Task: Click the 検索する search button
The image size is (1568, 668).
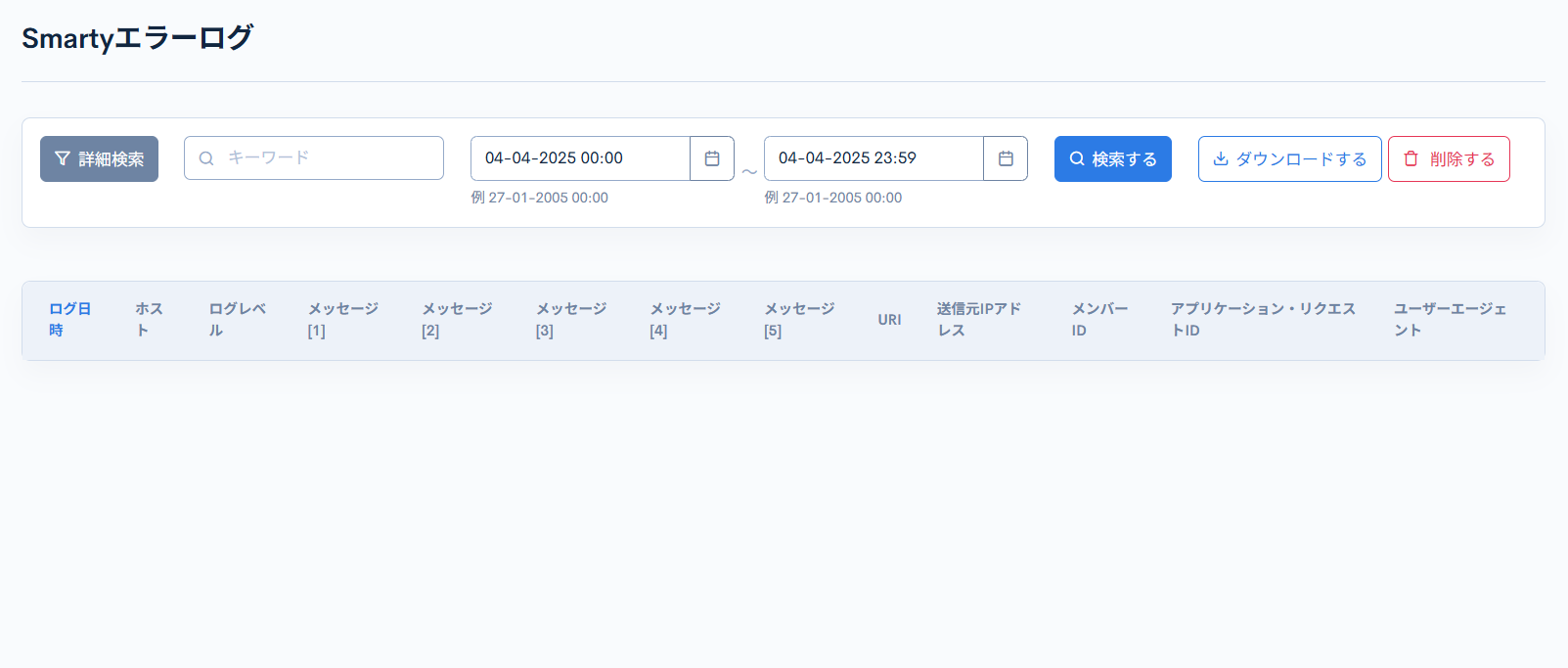Action: (1113, 158)
